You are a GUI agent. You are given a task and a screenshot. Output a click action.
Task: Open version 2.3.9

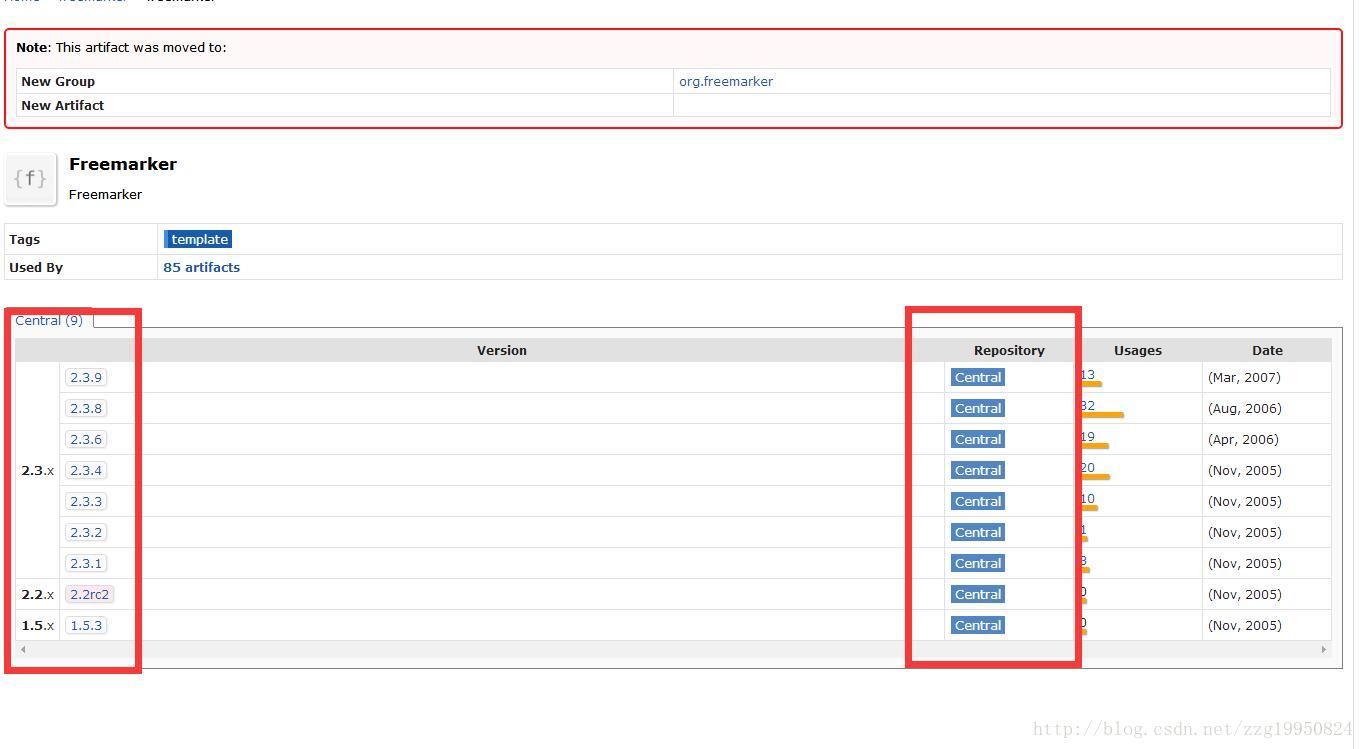(86, 377)
